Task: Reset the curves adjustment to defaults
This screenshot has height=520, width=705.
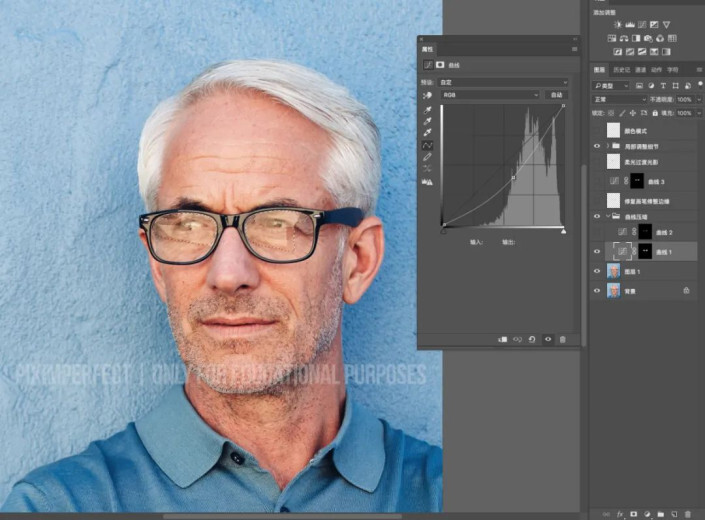Action: 532,339
